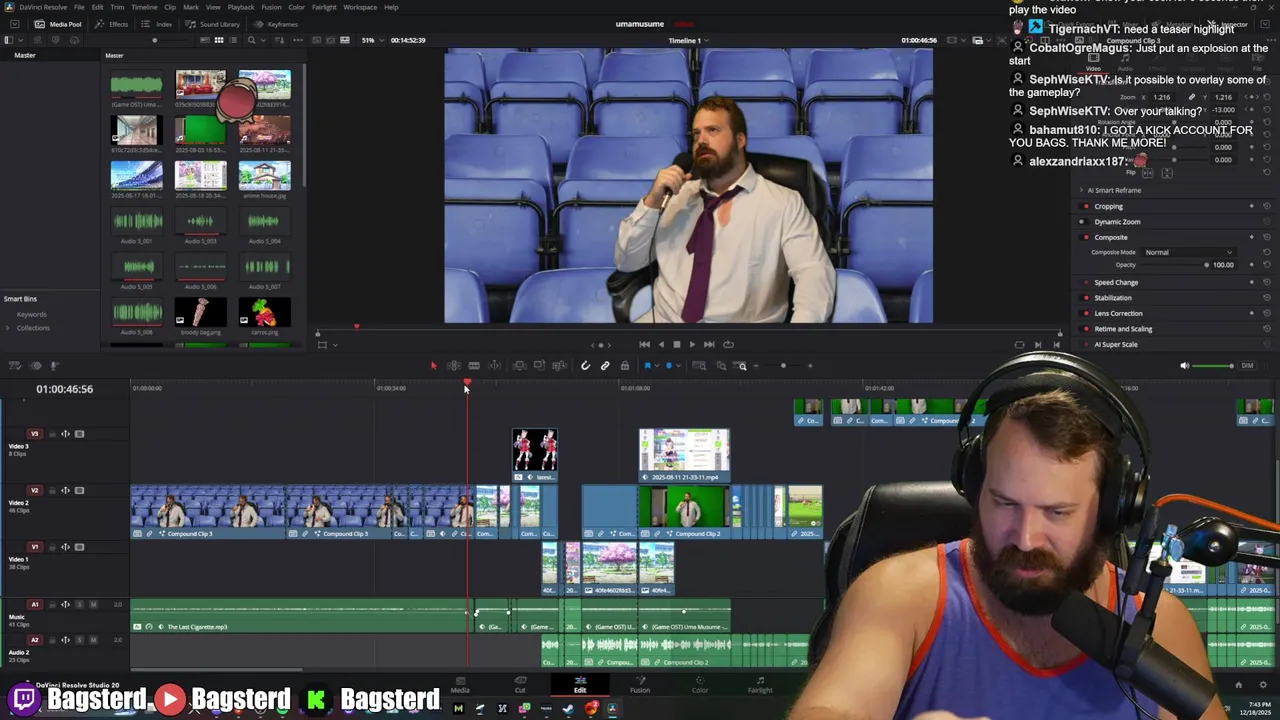
Task: Toggle auto select on Video 2 track
Action: [66, 490]
